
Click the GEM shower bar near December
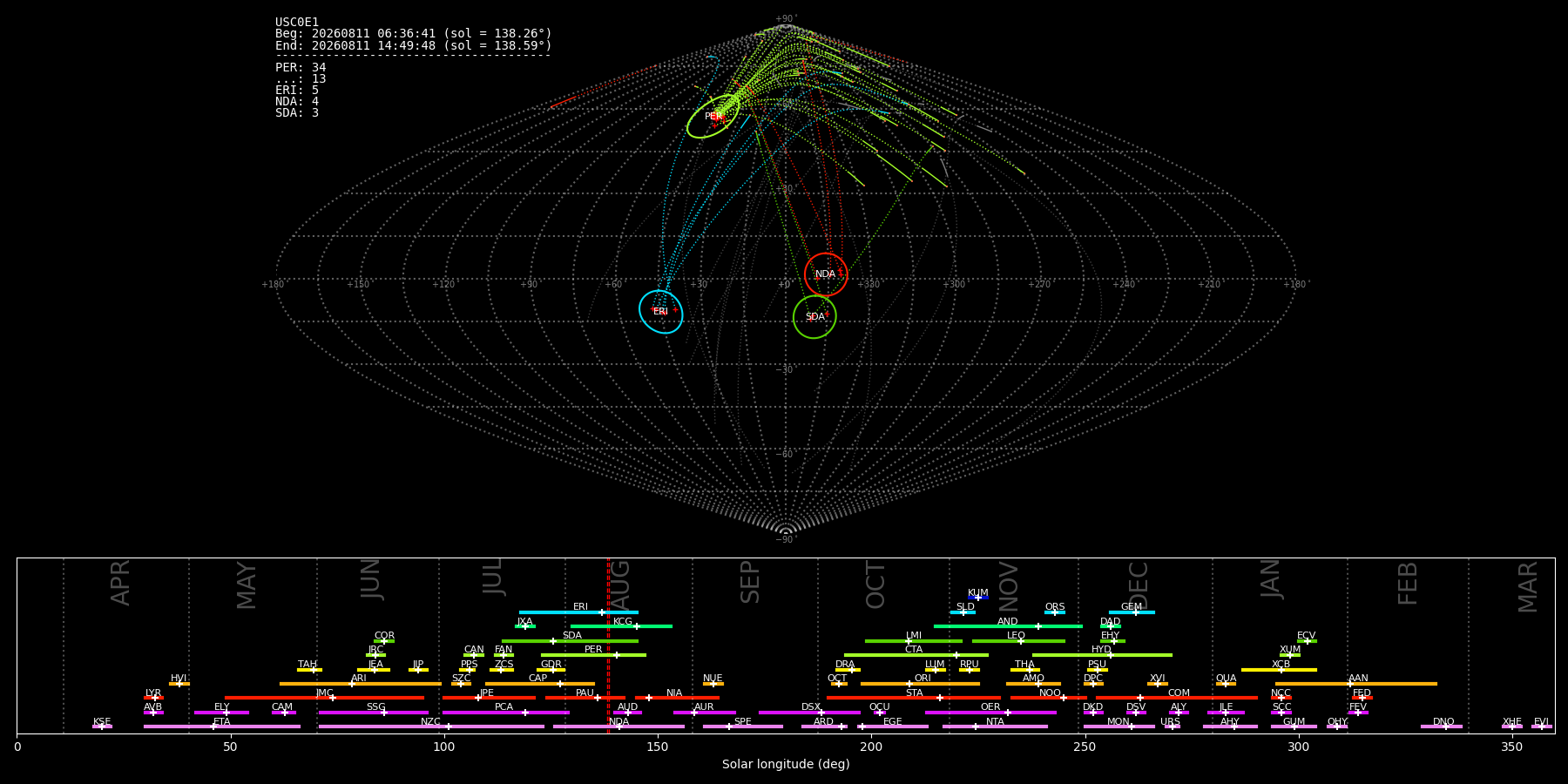1132,612
